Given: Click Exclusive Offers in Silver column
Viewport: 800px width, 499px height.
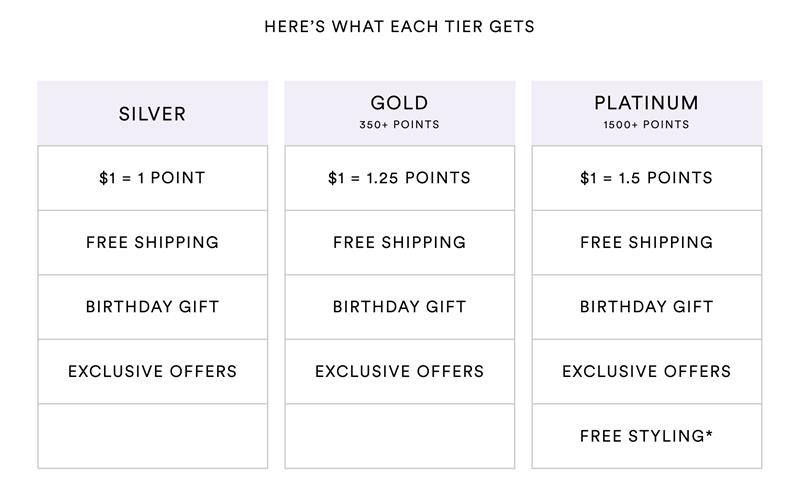Looking at the screenshot, I should click(x=152, y=372).
